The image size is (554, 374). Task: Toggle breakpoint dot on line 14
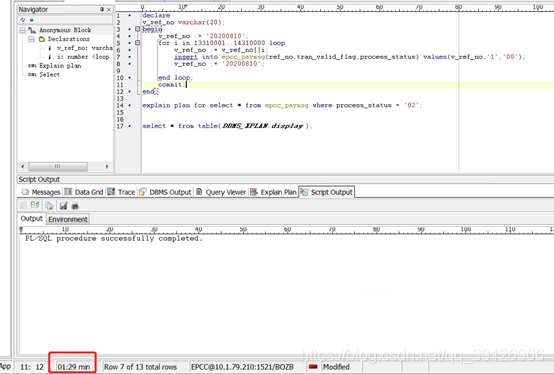(x=130, y=106)
